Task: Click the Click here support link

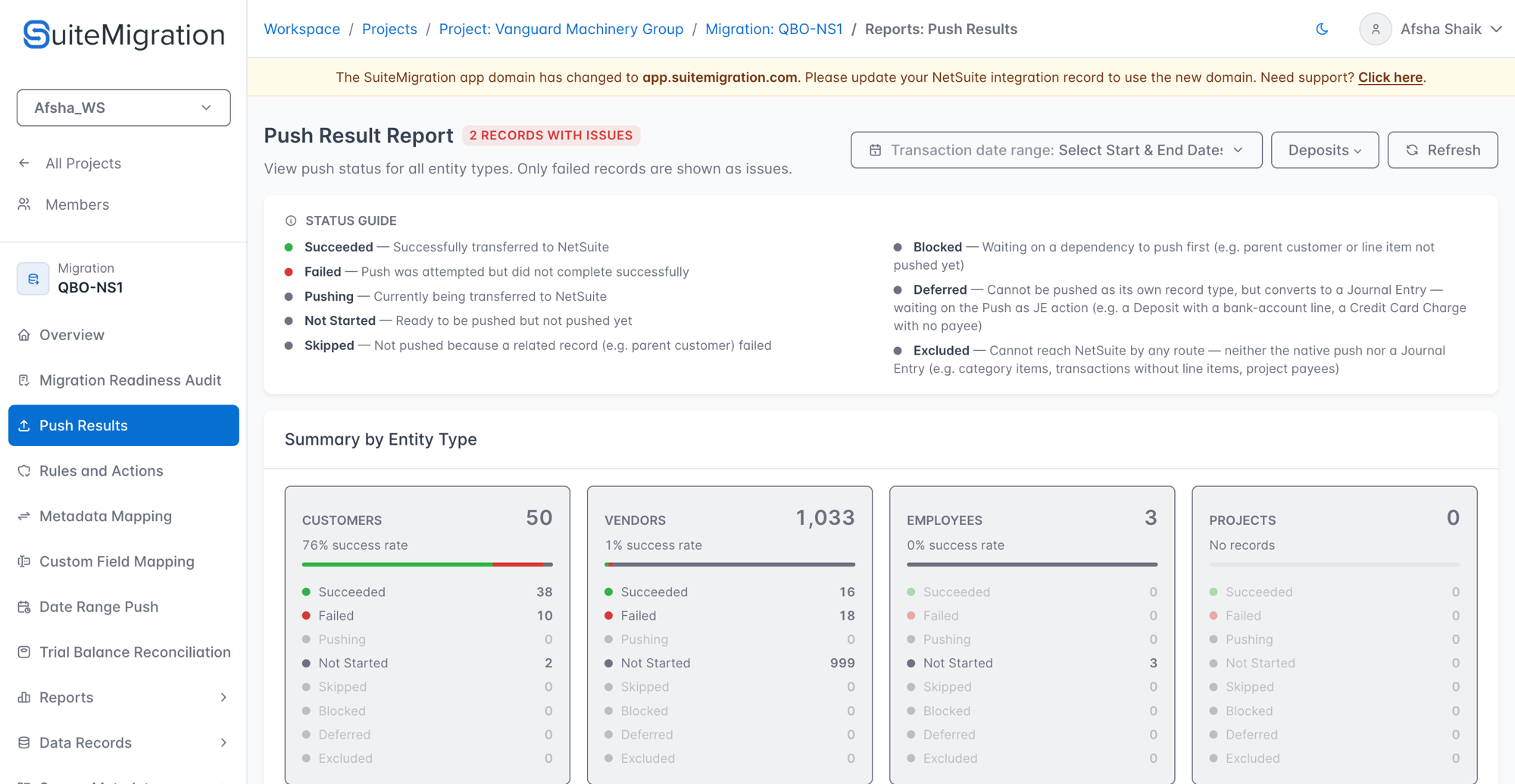Action: pos(1390,77)
